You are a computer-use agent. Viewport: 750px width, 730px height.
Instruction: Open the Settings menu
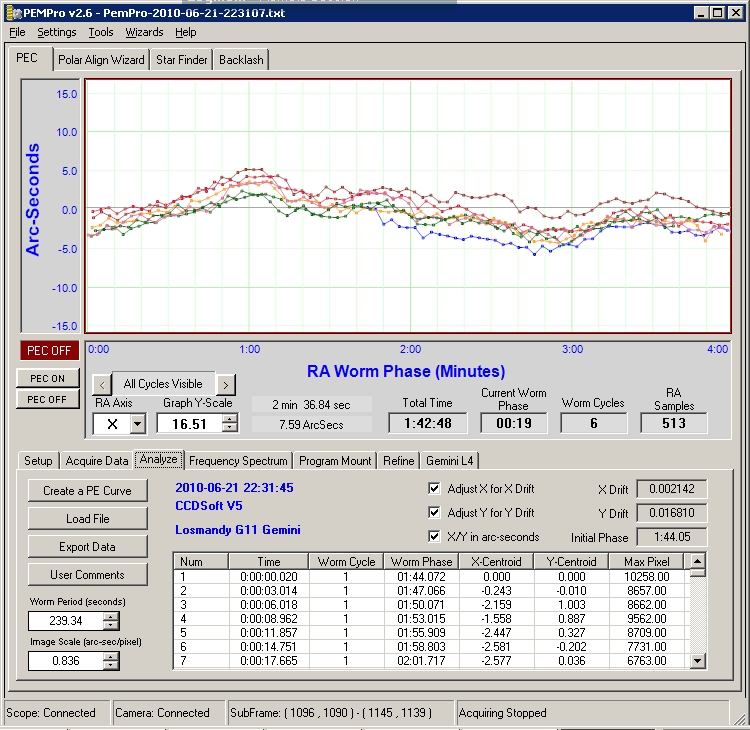tap(56, 32)
